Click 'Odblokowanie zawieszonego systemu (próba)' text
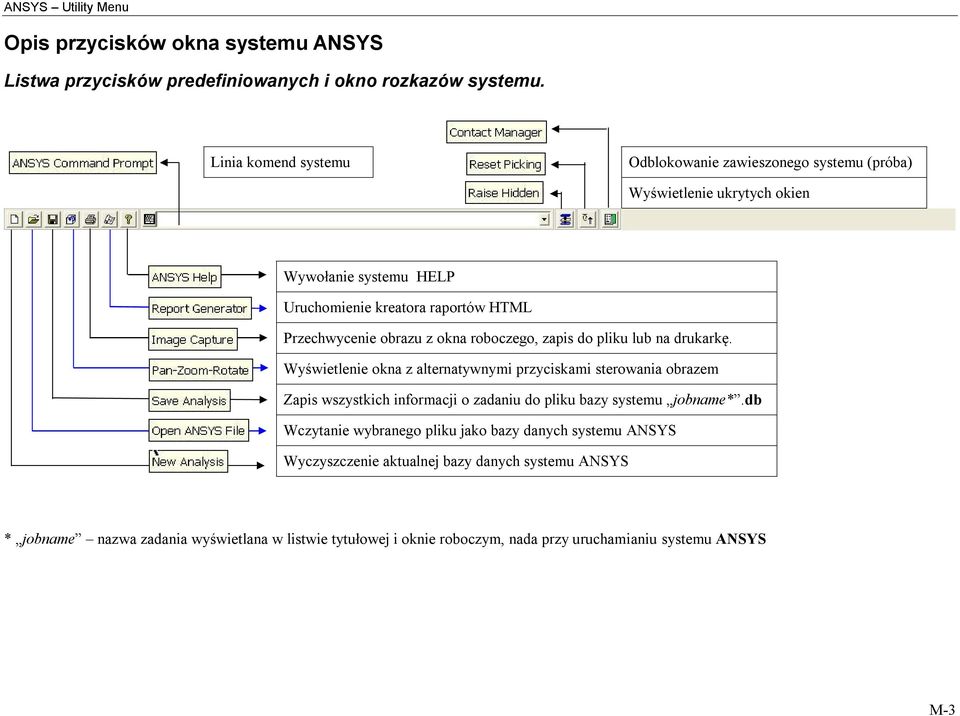The image size is (960, 716). point(770,162)
